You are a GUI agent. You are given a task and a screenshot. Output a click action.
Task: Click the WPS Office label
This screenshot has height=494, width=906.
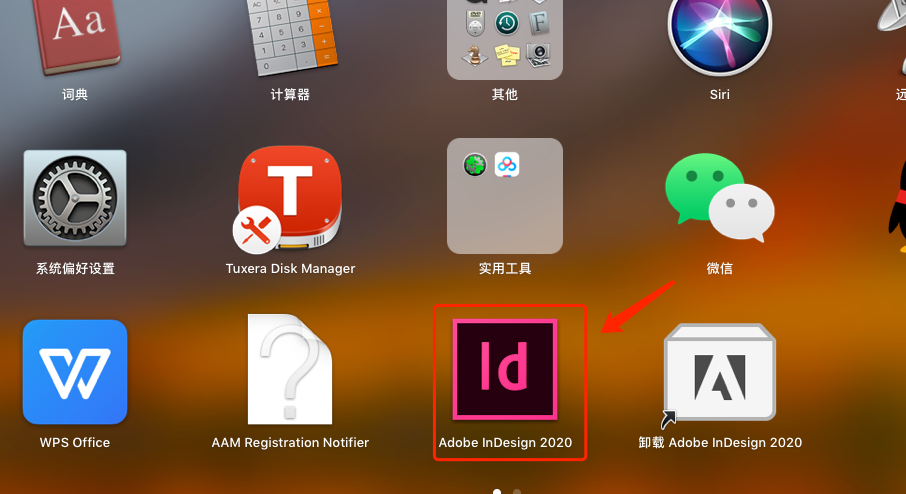coord(75,443)
